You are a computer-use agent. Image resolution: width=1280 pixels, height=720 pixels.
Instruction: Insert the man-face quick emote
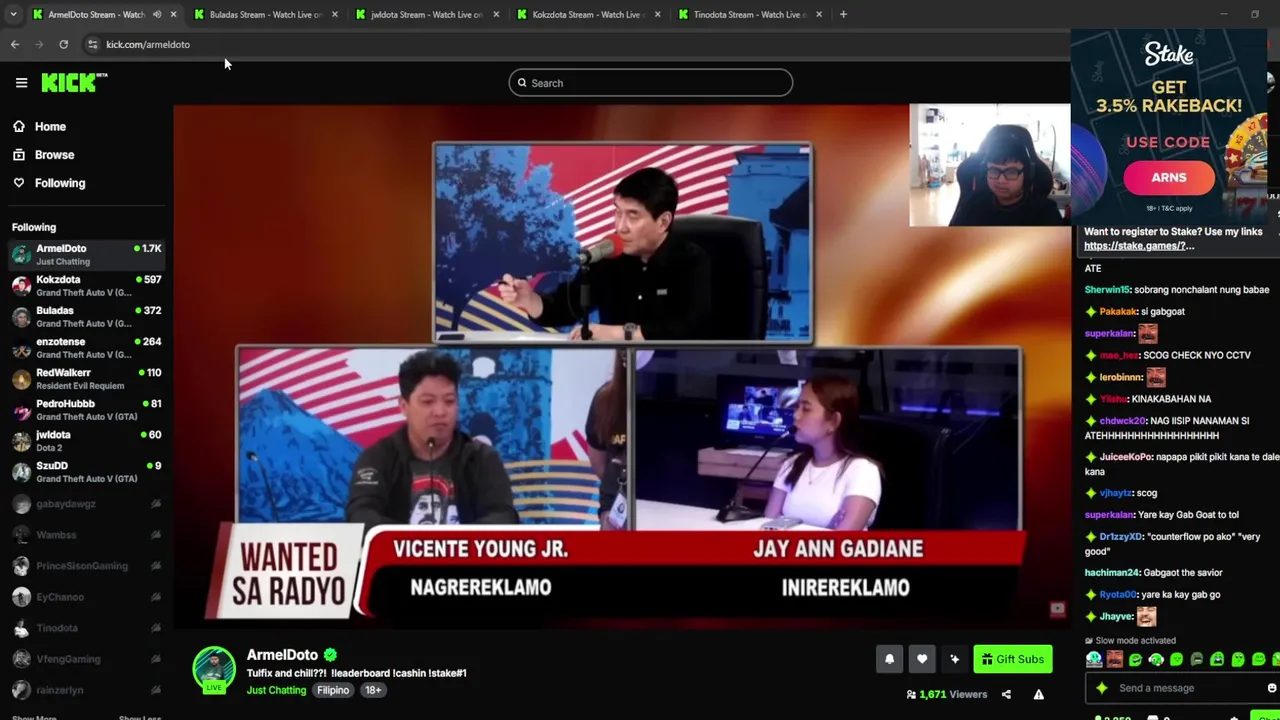click(x=1115, y=659)
